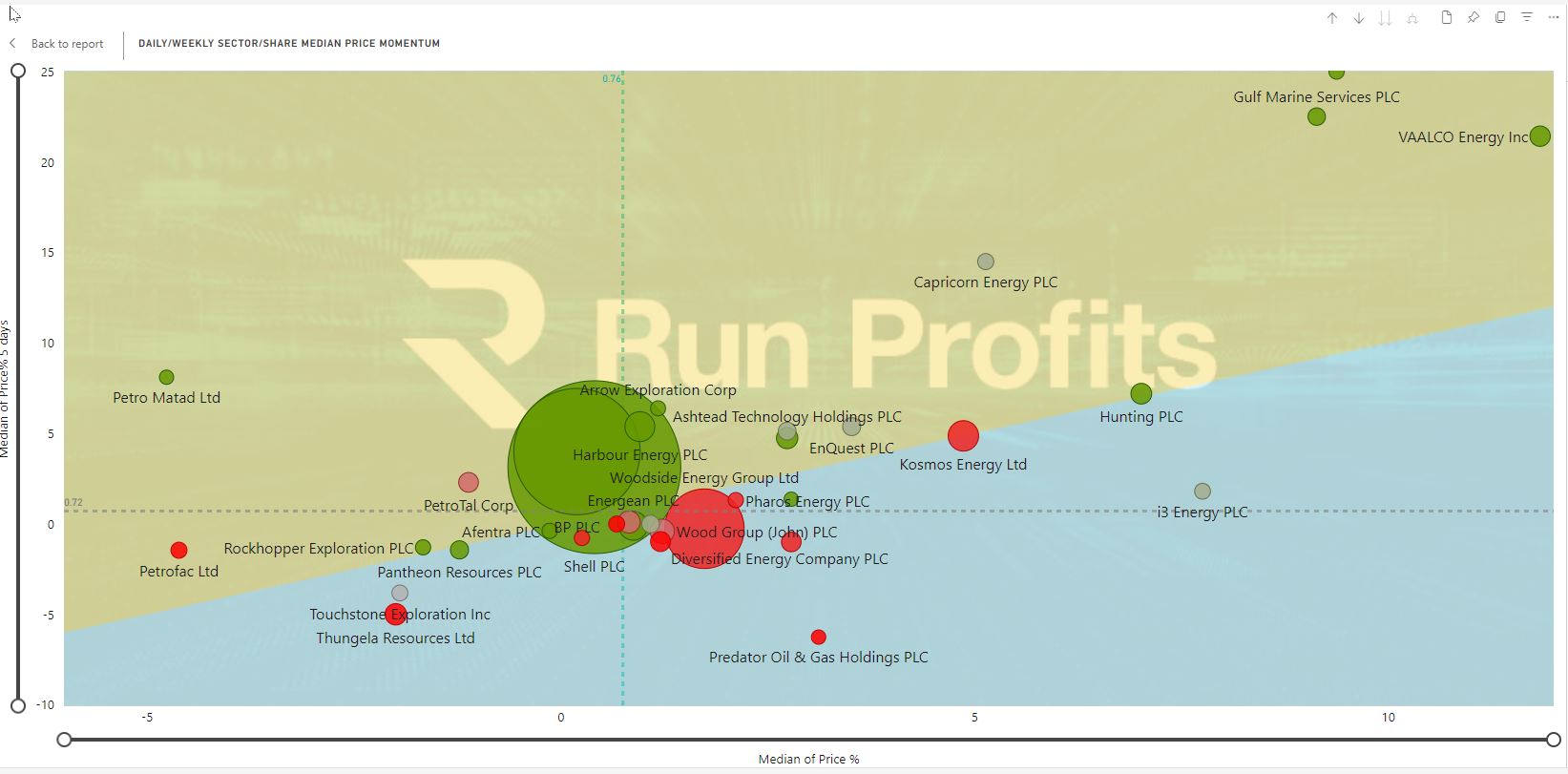
Task: Pin this visual with the pin icon
Action: tap(1474, 18)
